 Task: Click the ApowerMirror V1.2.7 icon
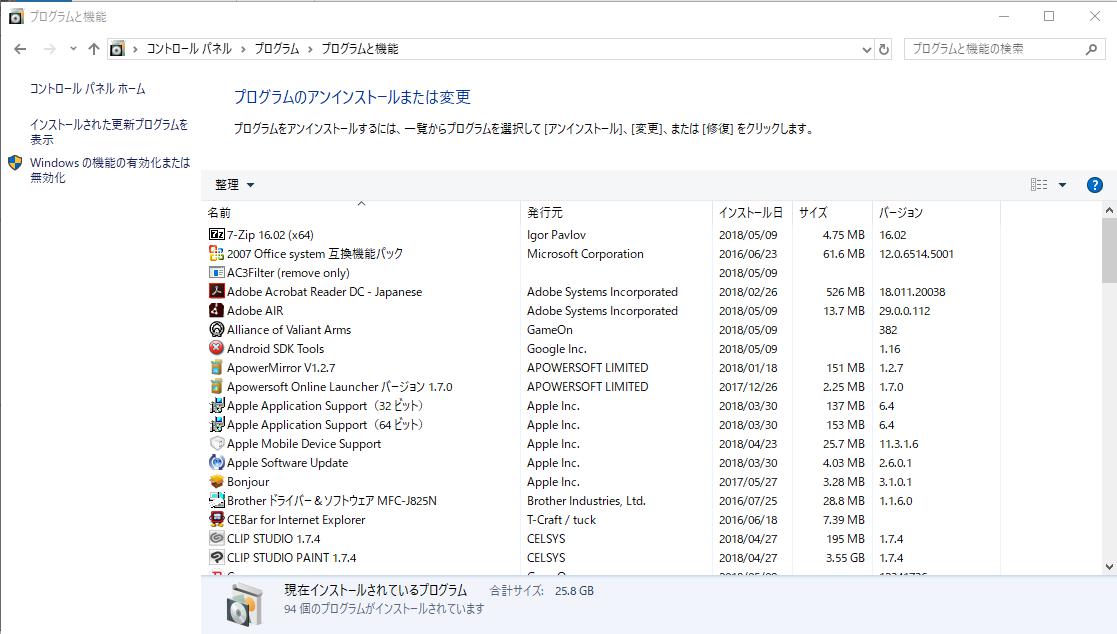pos(217,368)
